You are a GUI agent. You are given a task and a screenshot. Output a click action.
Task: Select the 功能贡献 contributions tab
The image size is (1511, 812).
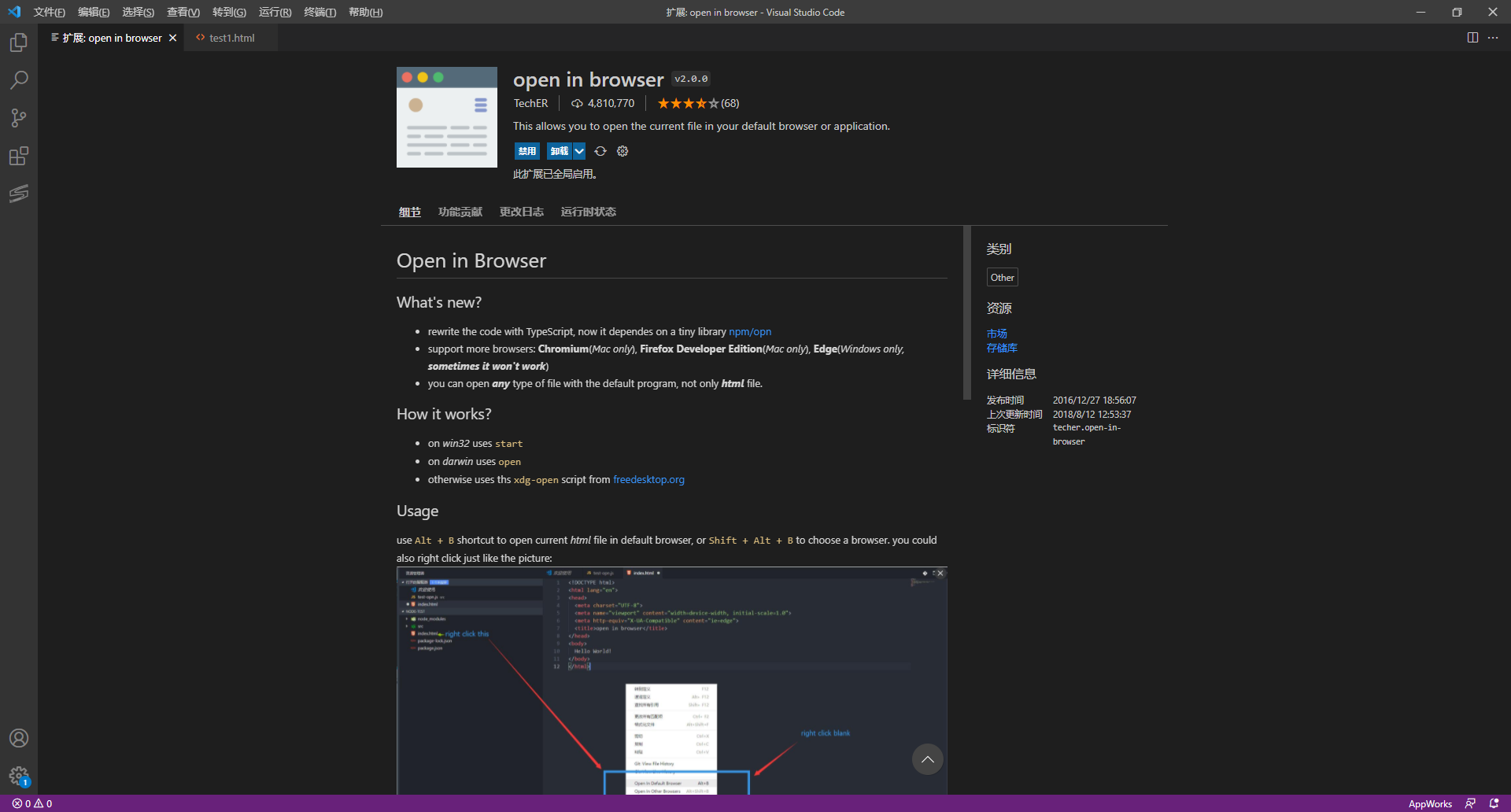coord(460,212)
